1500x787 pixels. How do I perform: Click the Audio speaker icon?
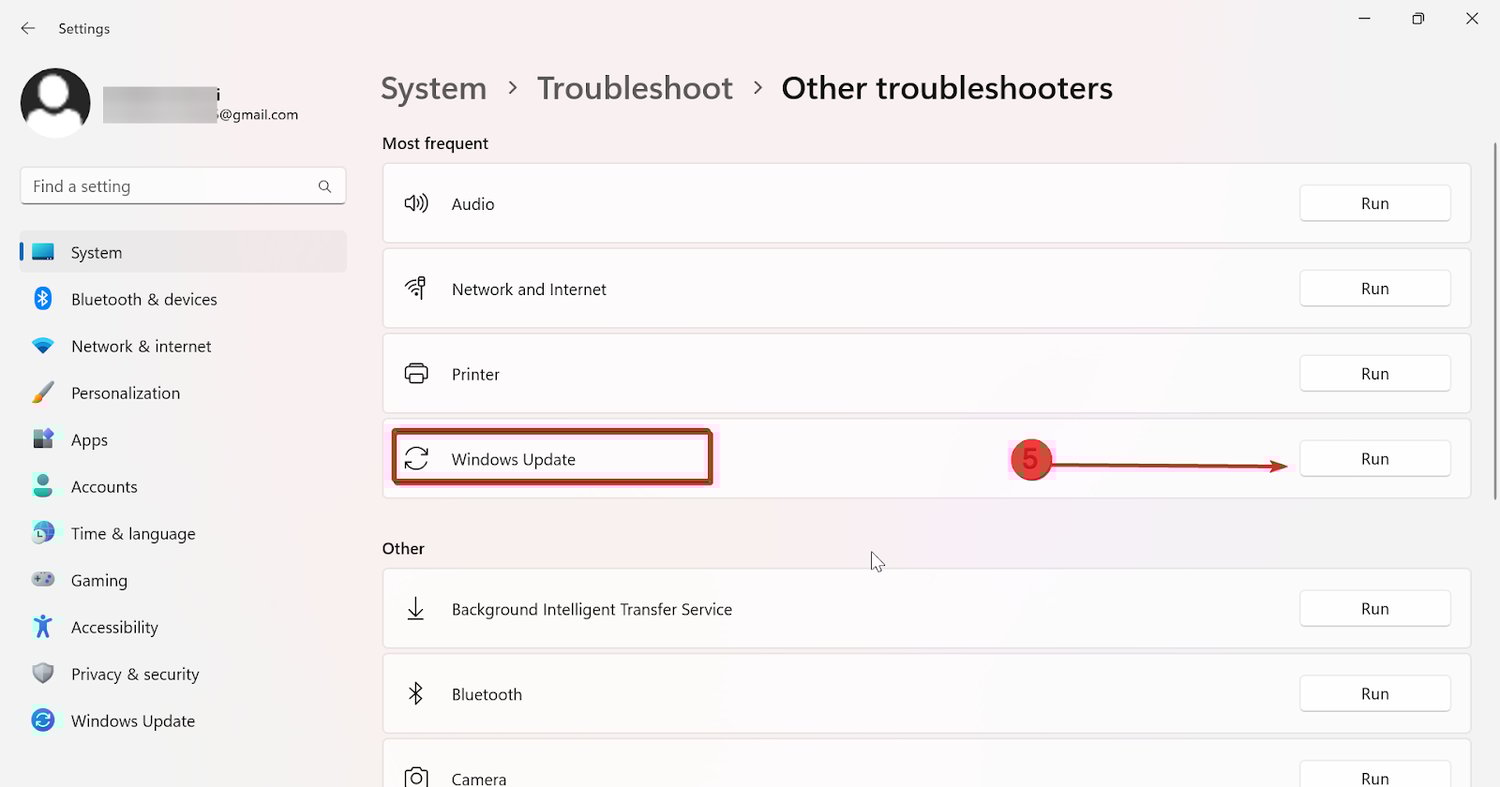(416, 203)
